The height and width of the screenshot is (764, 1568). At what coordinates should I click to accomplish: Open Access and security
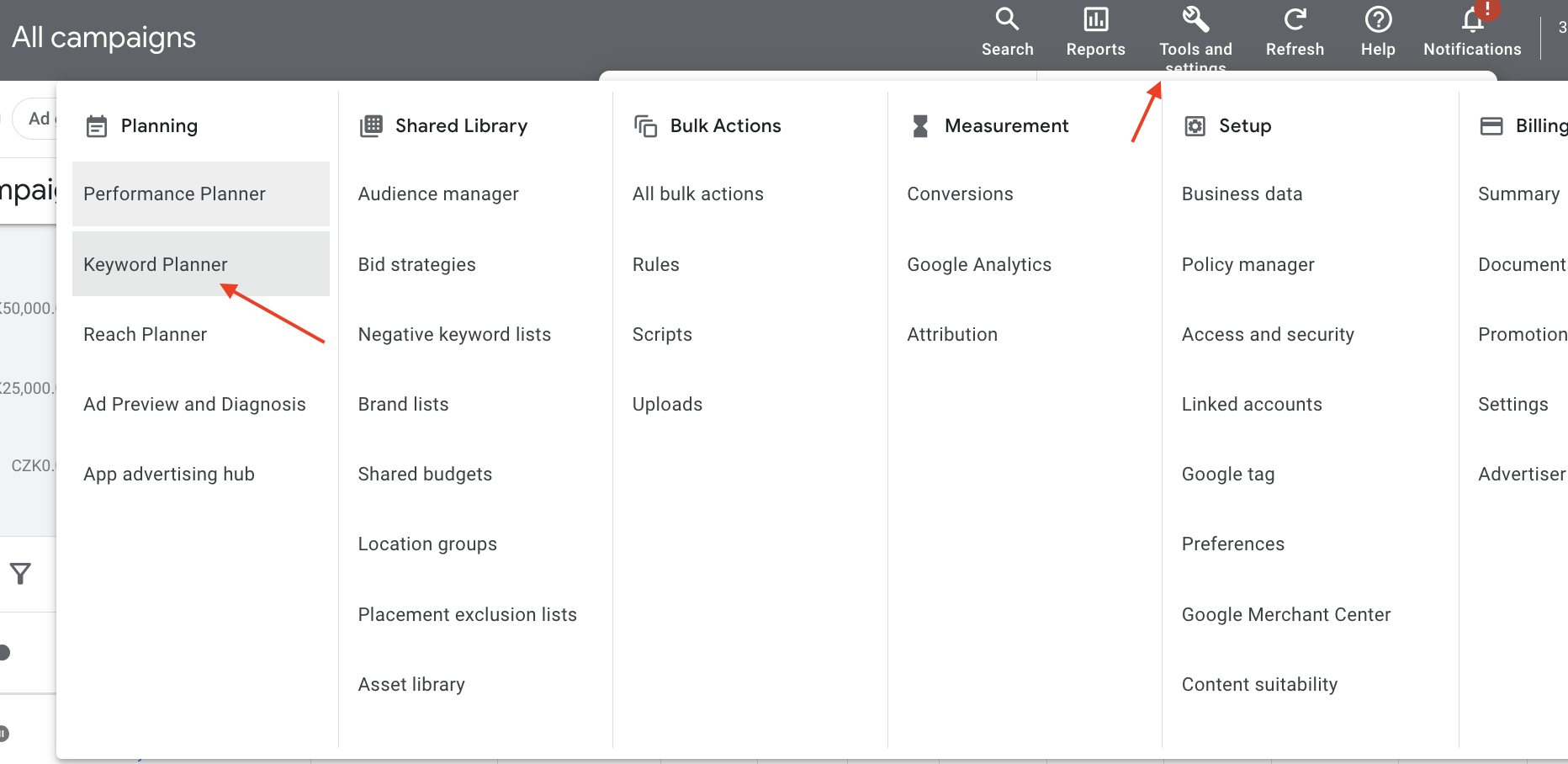point(1268,335)
